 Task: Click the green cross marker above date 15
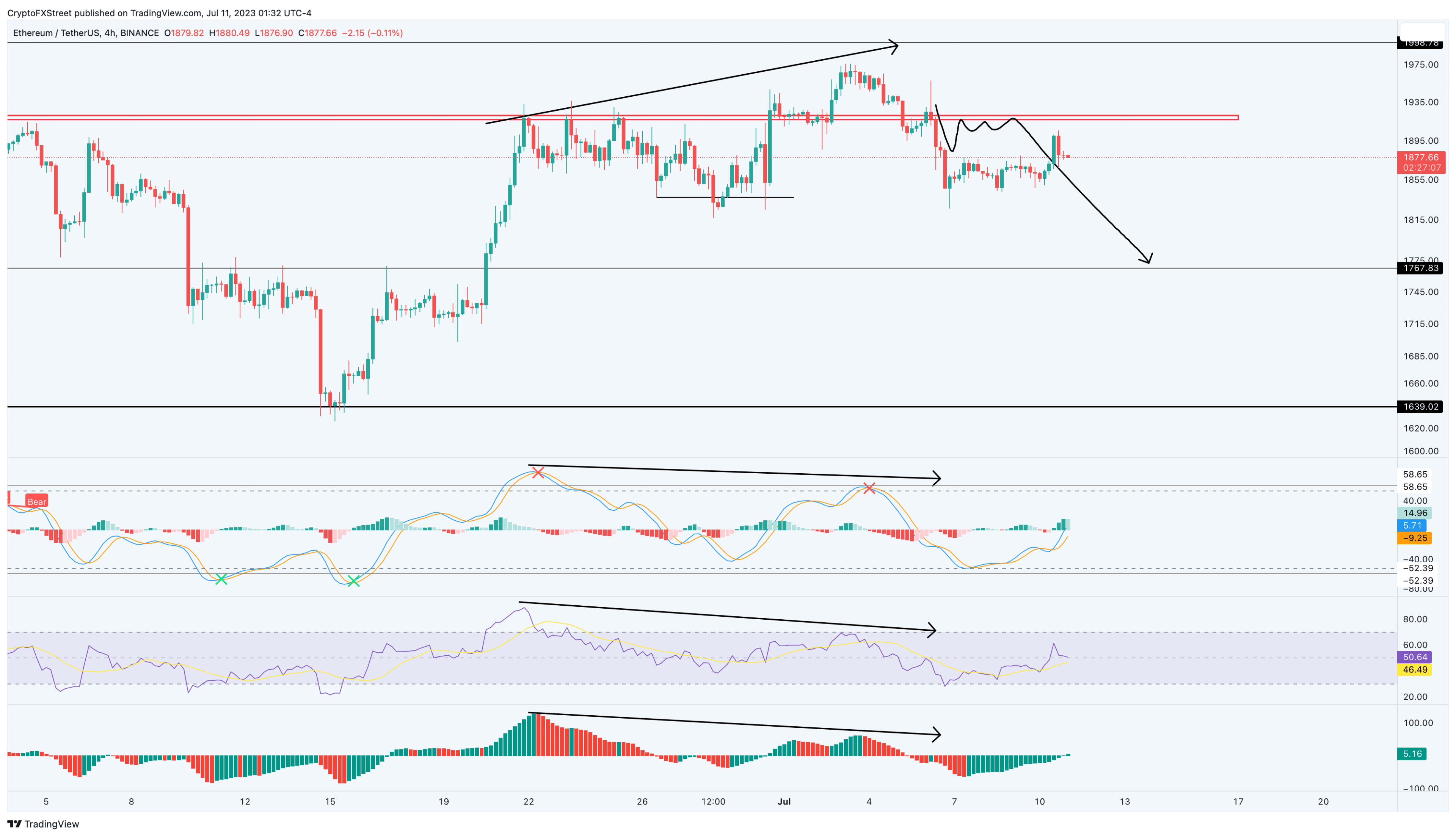click(353, 581)
